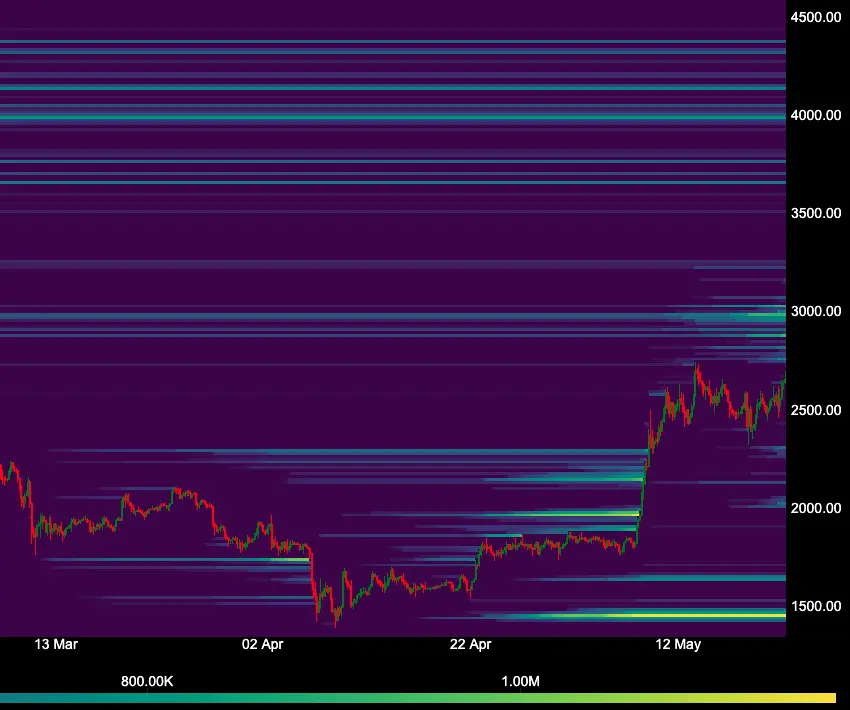The image size is (850, 710).
Task: Click the 4500.00 price axis label
Action: point(816,17)
